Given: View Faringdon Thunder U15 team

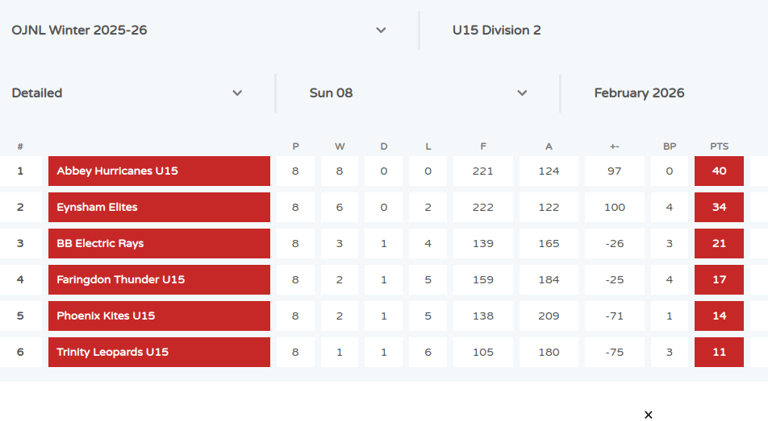Looking at the screenshot, I should [x=159, y=280].
